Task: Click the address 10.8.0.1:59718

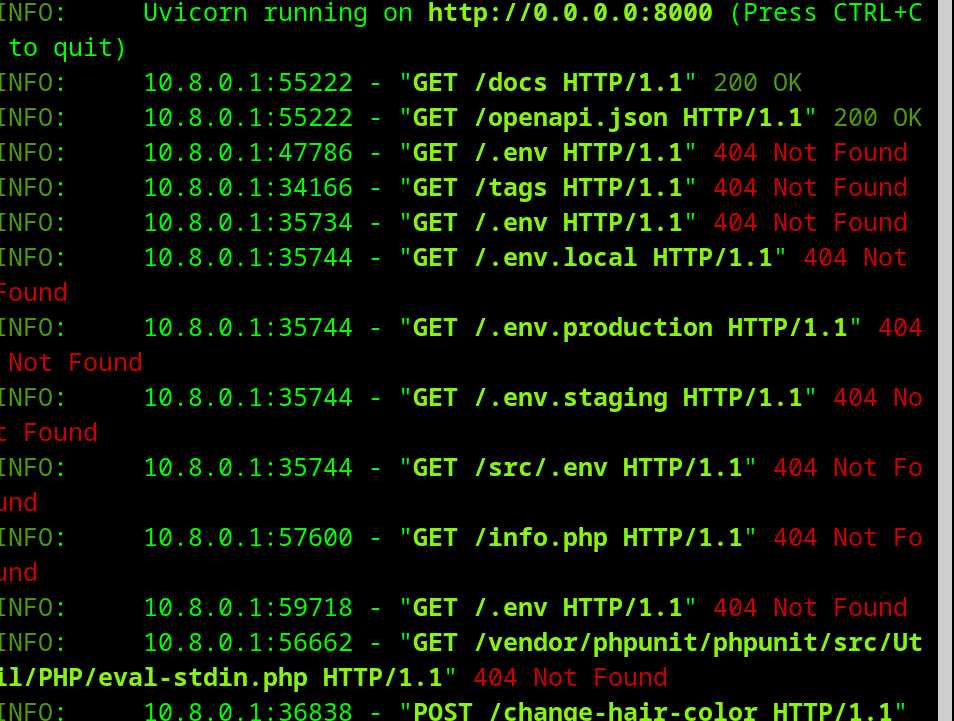Action: click(x=248, y=608)
